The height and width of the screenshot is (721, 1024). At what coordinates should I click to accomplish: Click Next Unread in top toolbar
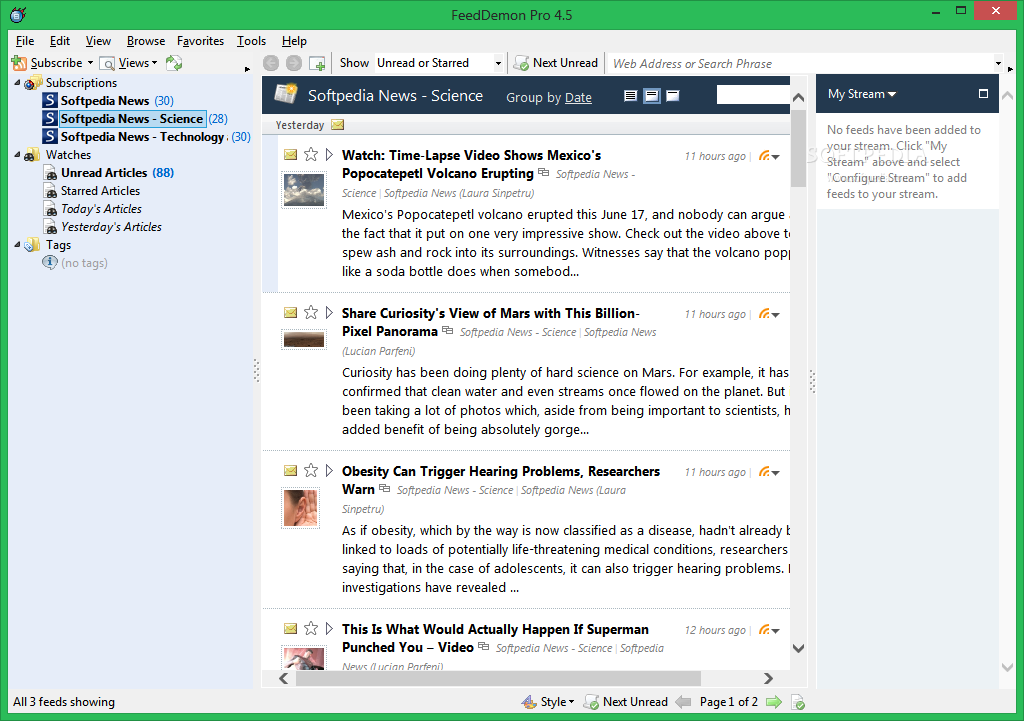556,63
